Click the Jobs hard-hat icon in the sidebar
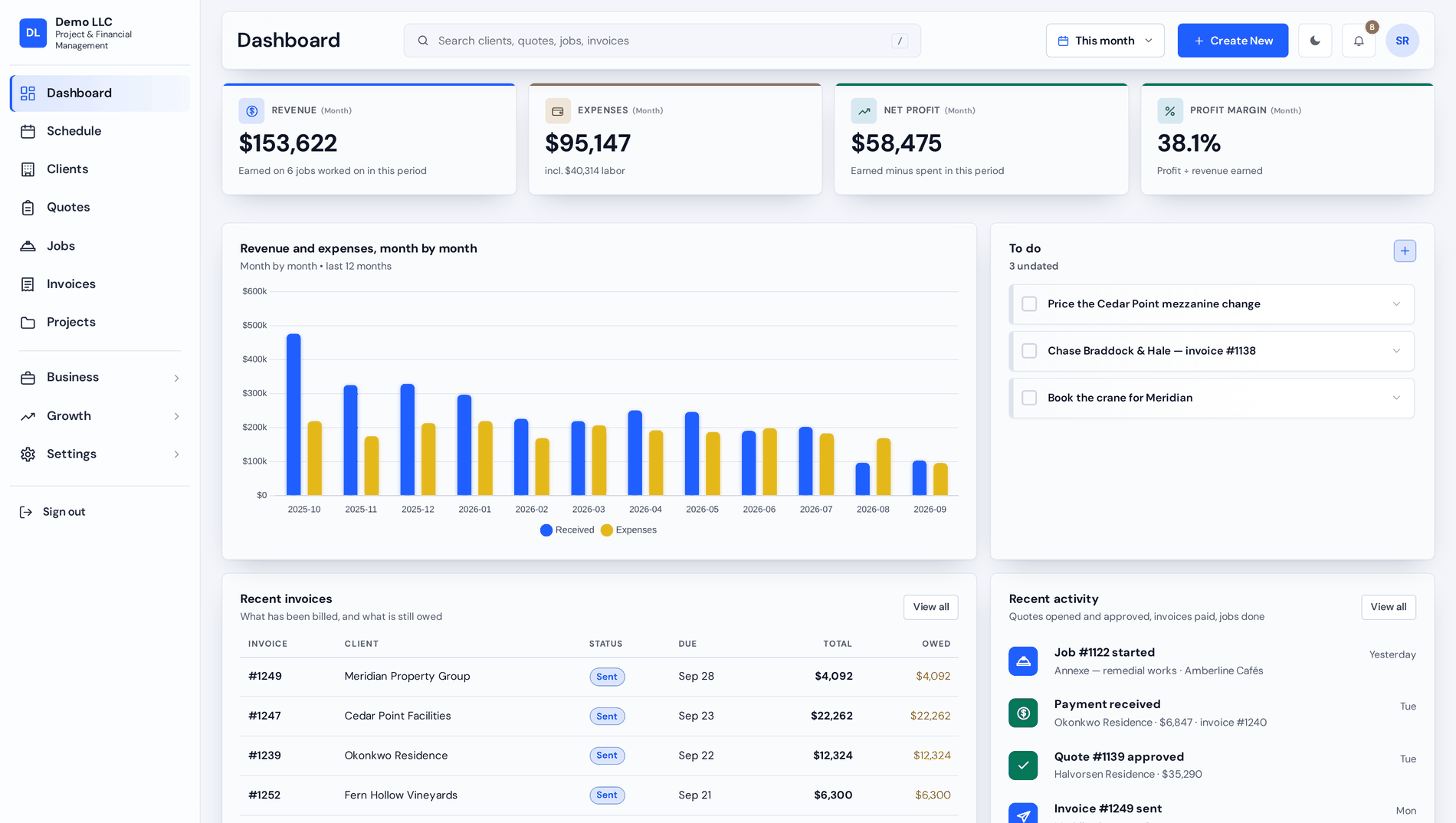 (28, 246)
